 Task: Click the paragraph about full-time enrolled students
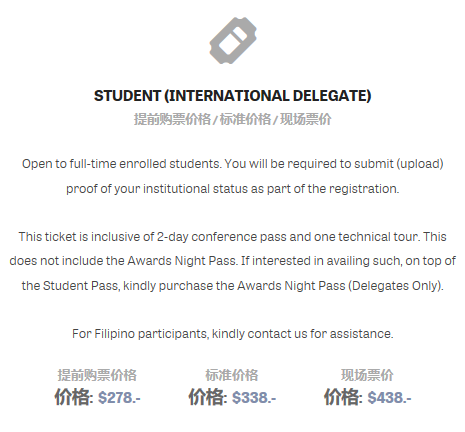(x=233, y=176)
